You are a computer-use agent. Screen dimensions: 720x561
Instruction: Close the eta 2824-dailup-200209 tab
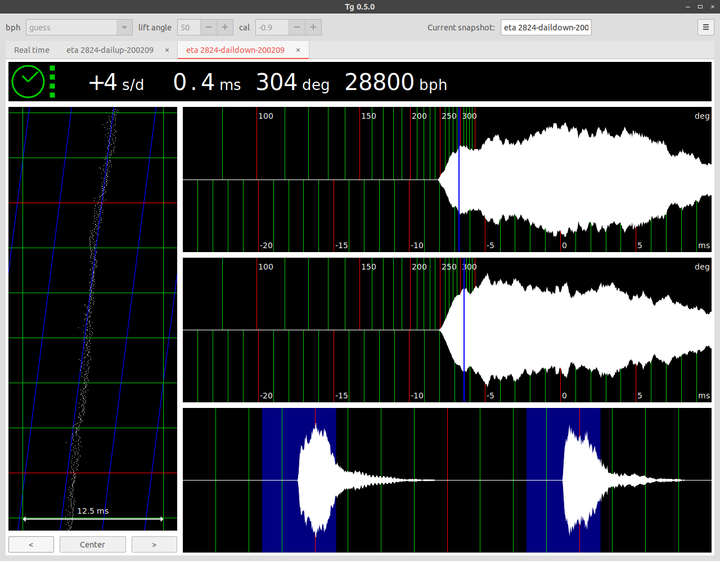pos(167,50)
